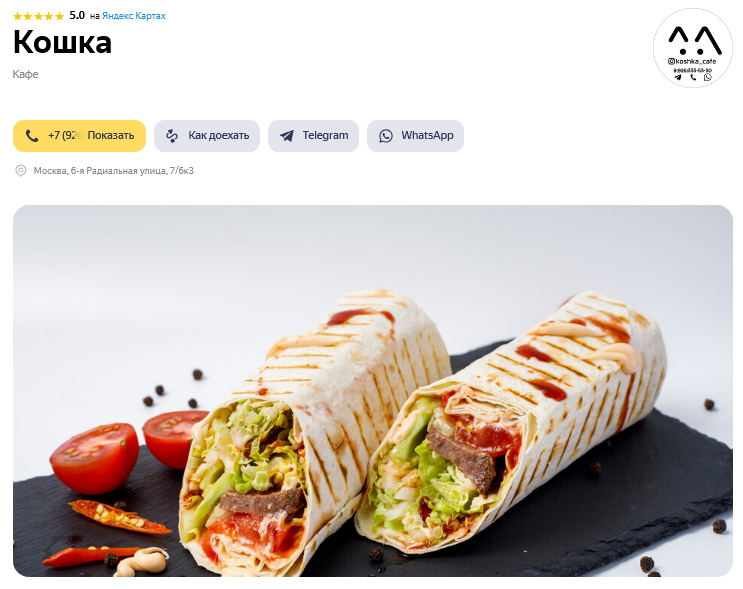
Task: Follow the Яндекс Картах link
Action: click(x=134, y=16)
